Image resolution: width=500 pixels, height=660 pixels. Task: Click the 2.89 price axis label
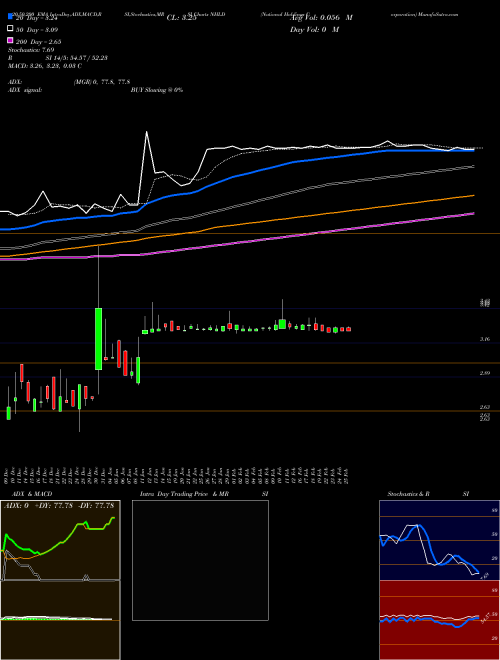(485, 373)
